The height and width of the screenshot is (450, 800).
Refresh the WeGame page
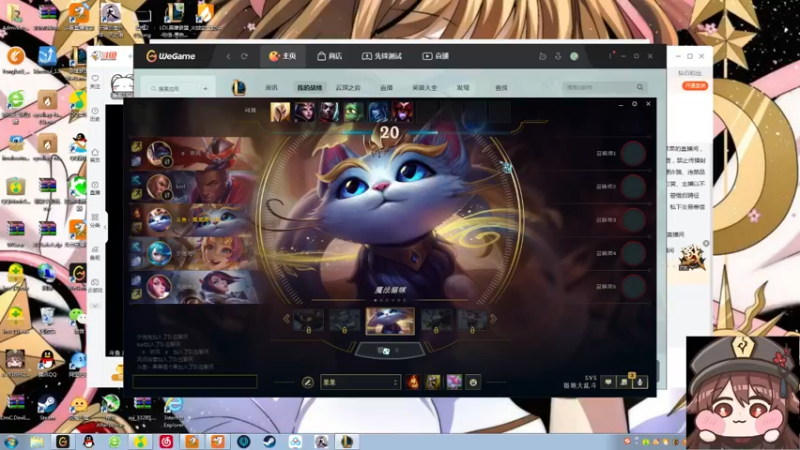click(244, 56)
